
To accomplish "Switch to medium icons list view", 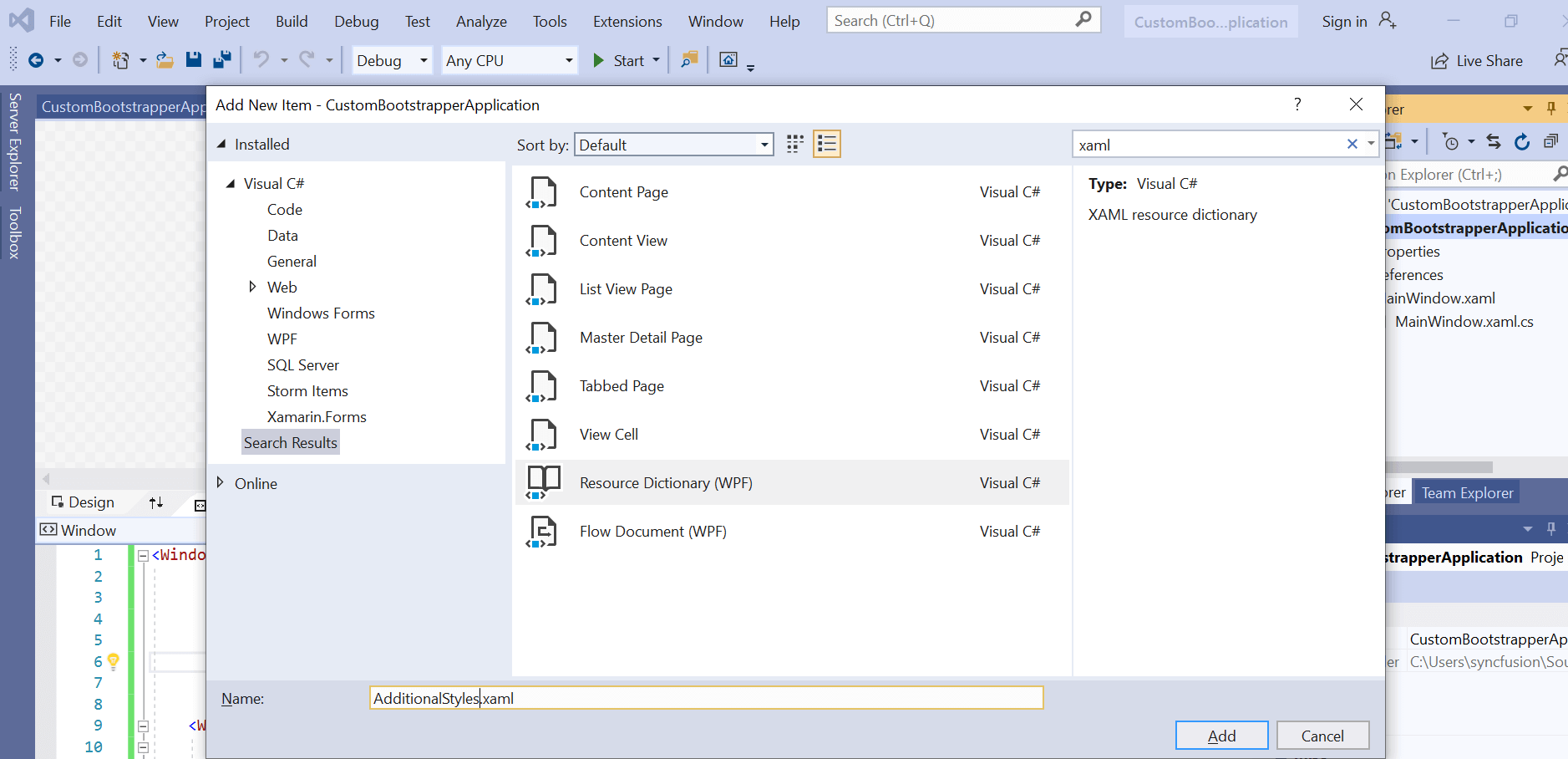I will (x=827, y=145).
